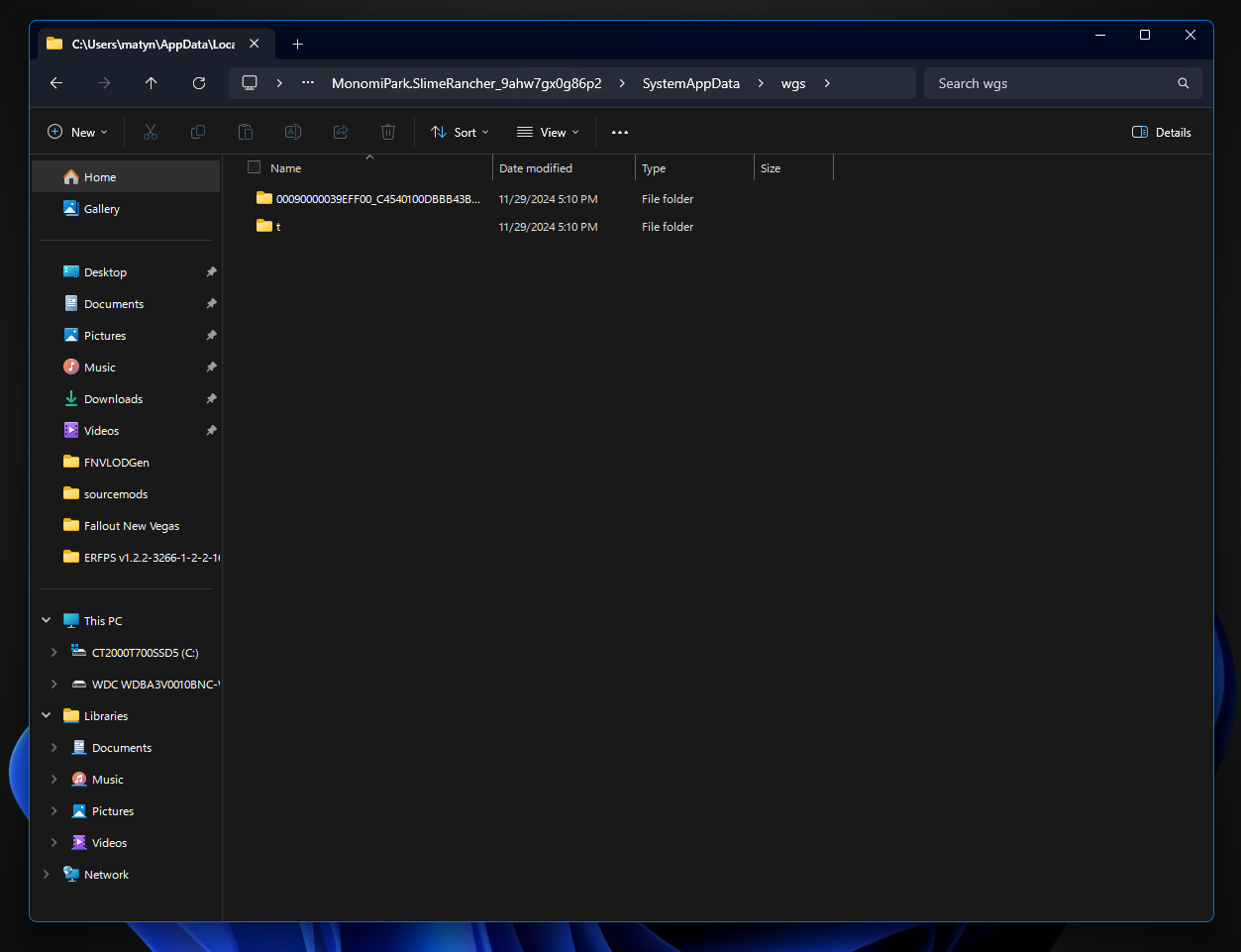Open the View dropdown
The width and height of the screenshot is (1241, 952).
point(548,132)
